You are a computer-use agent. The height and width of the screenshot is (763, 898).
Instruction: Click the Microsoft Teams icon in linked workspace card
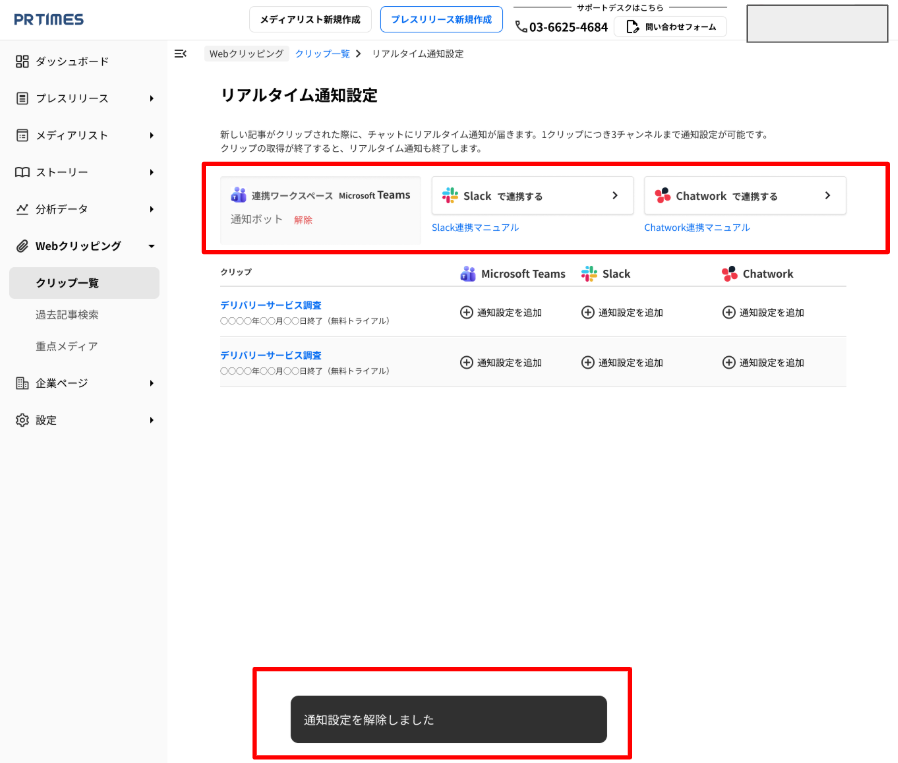click(238, 195)
